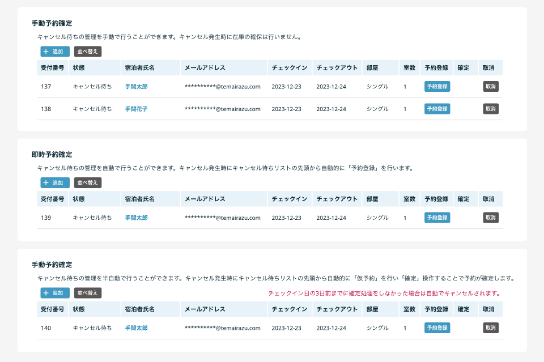
Task: Click 追加 button in the third section
Action: (55, 293)
